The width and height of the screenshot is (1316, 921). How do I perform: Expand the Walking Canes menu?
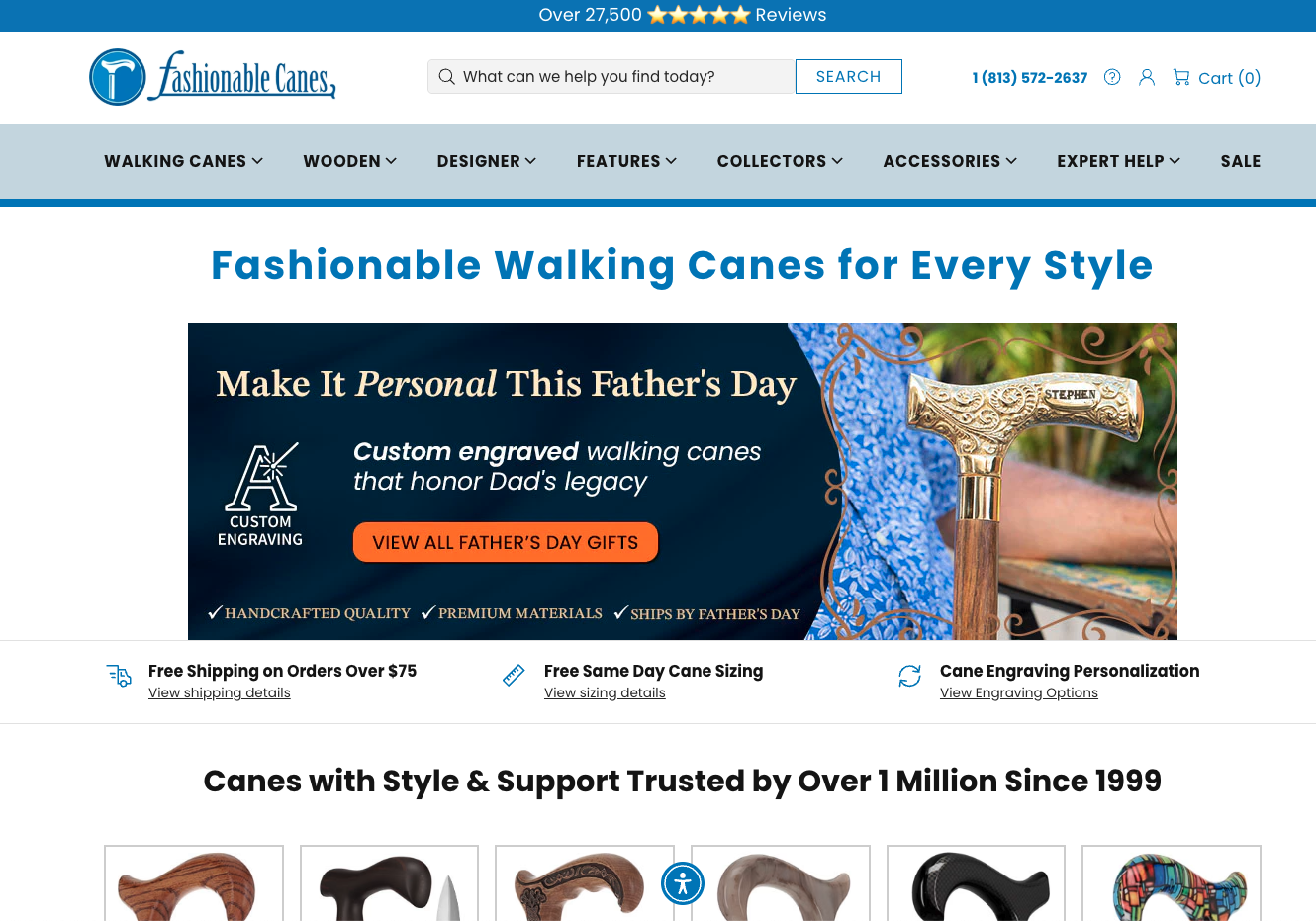tap(184, 161)
